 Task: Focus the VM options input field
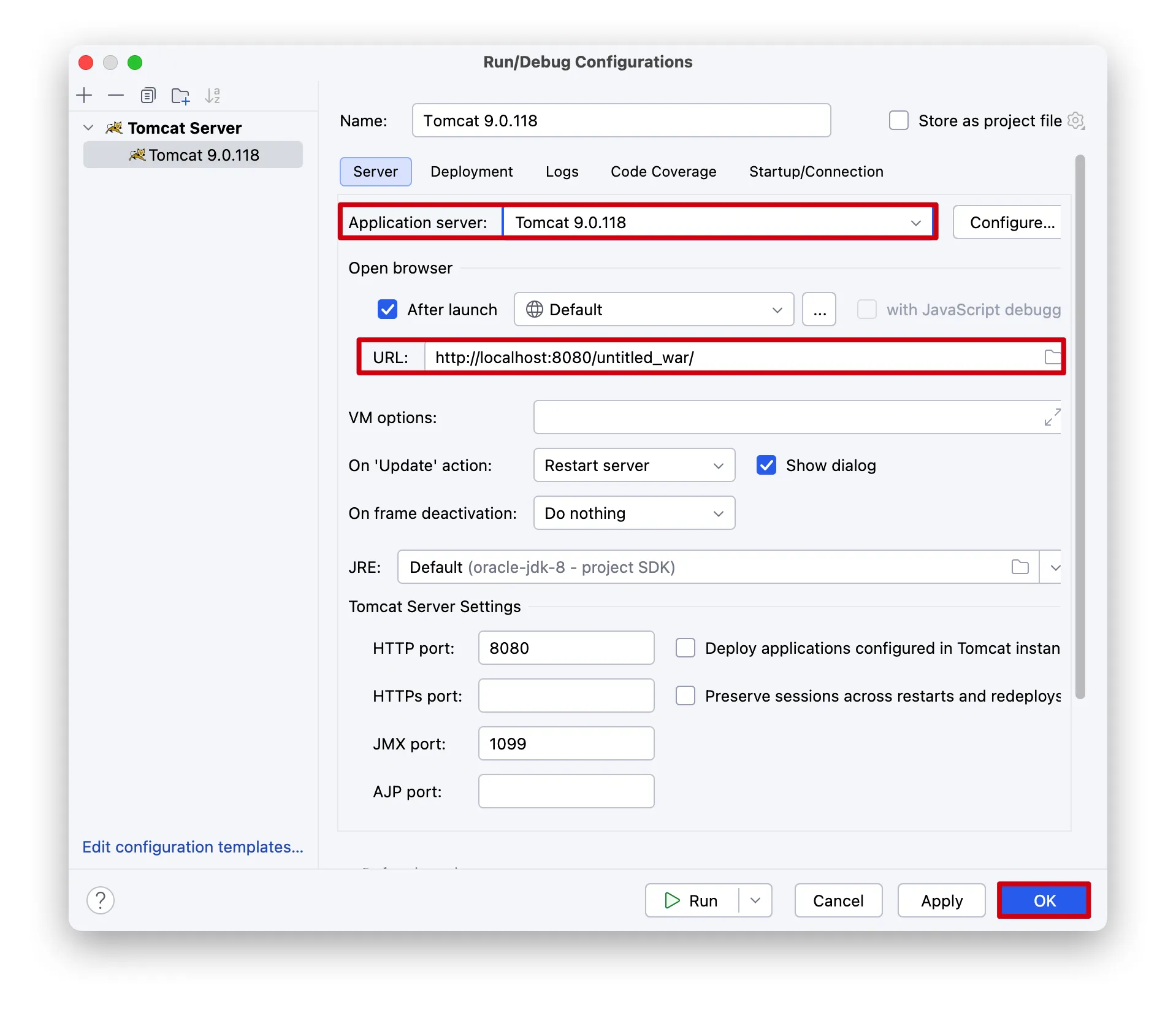click(x=797, y=418)
